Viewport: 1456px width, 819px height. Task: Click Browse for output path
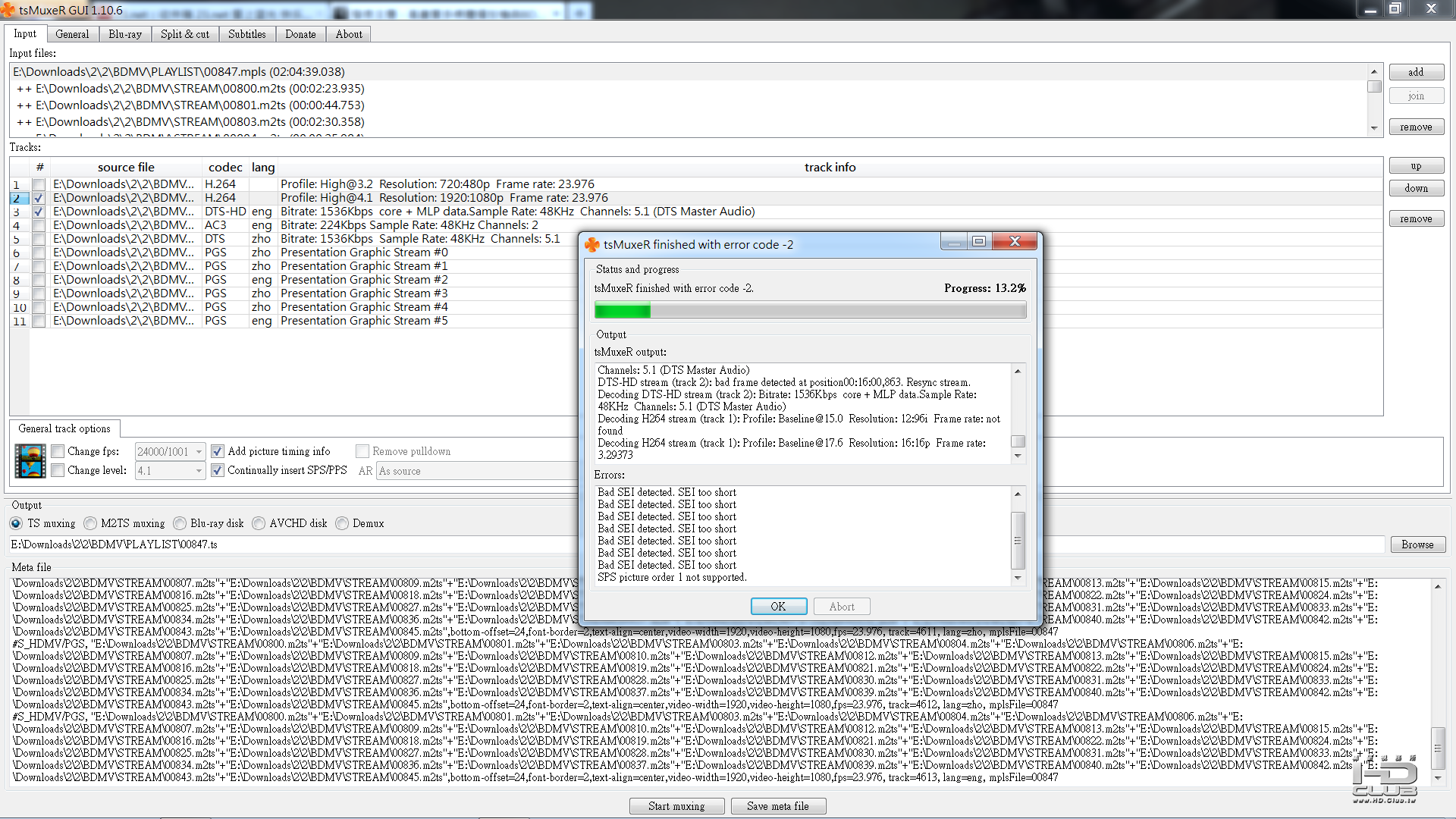point(1417,544)
